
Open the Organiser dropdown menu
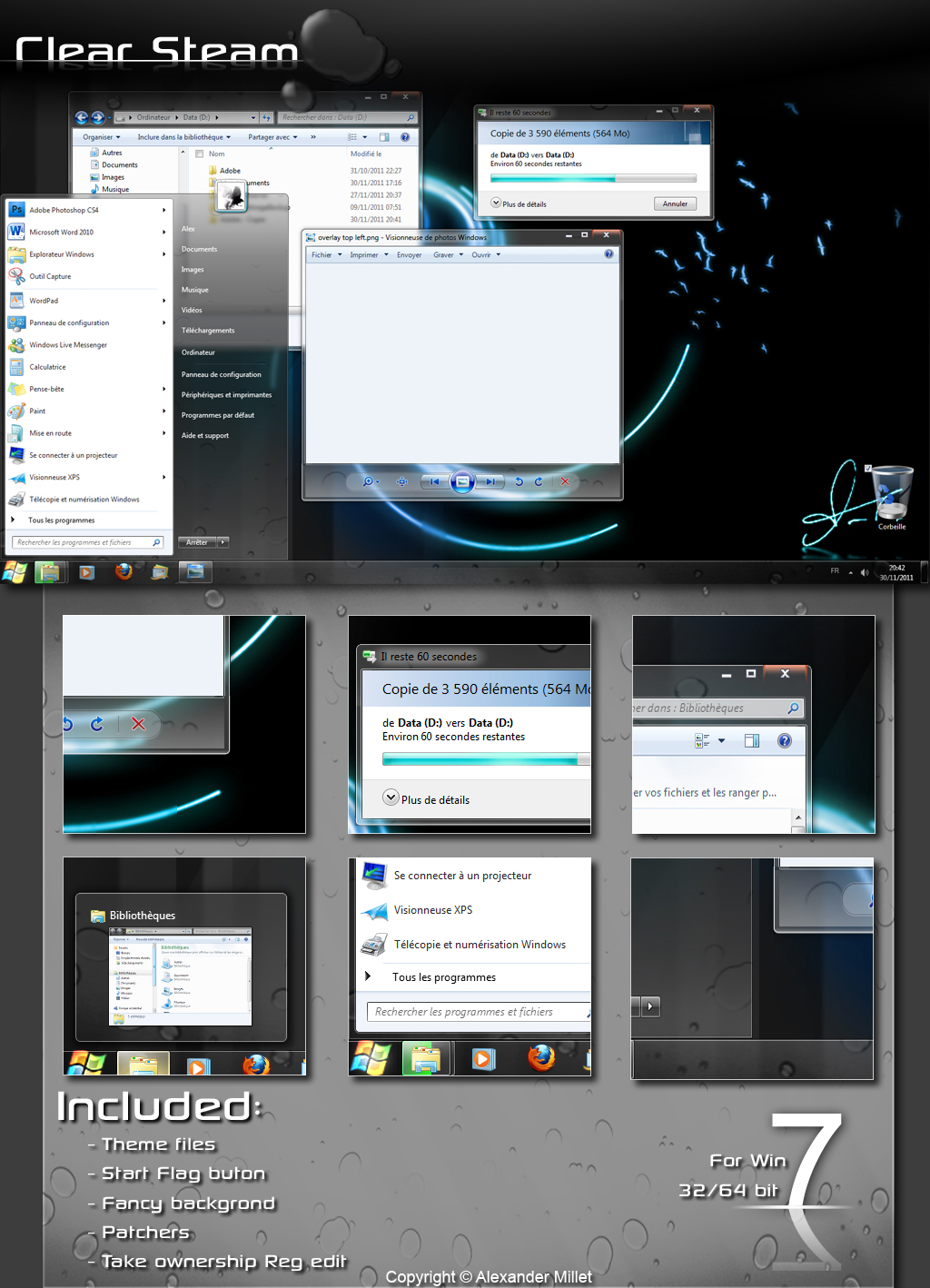(101, 137)
